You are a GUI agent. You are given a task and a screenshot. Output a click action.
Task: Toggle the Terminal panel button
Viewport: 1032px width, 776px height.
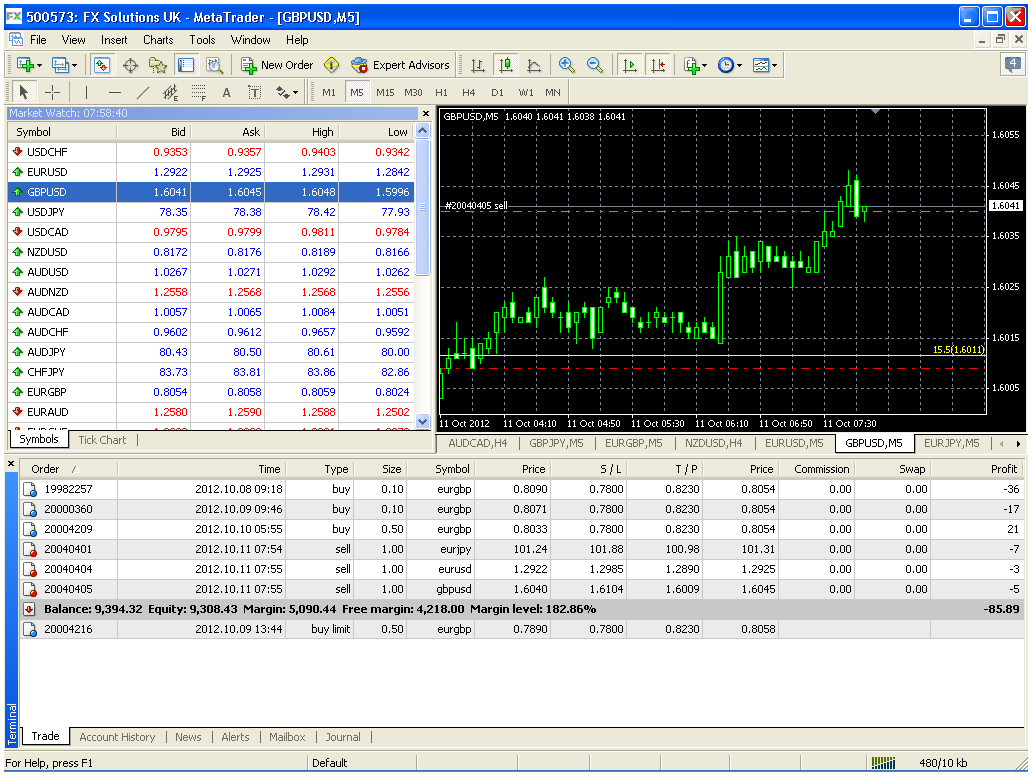(186, 65)
